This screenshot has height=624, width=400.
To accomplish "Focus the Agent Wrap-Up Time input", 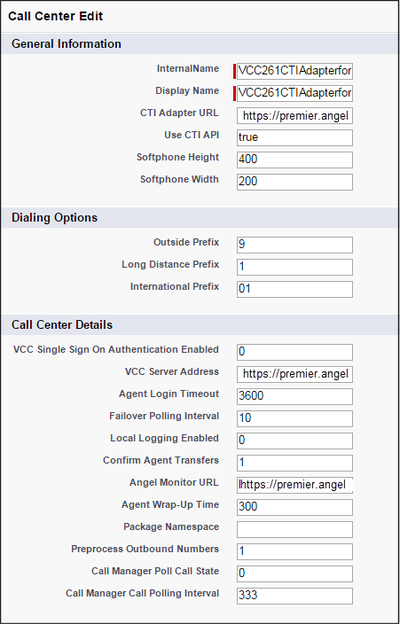I will [x=295, y=507].
